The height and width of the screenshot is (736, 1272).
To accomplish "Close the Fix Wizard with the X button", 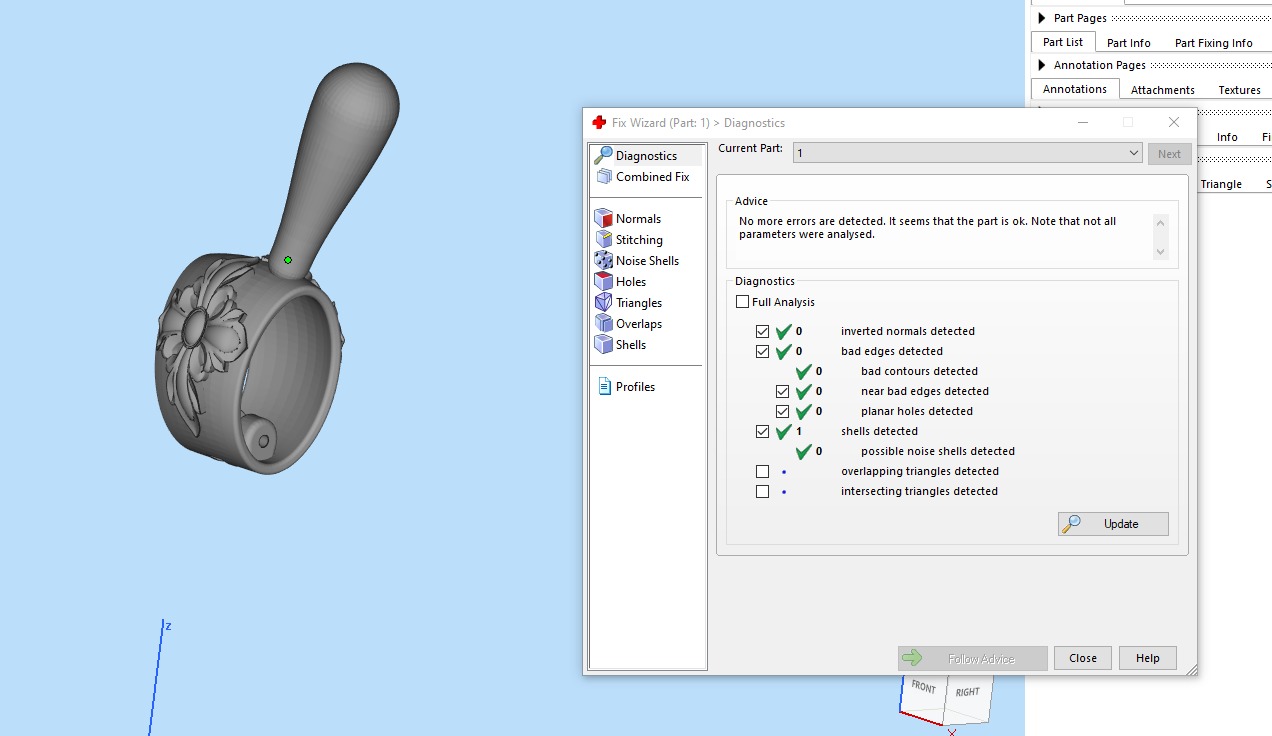I will pyautogui.click(x=1174, y=122).
